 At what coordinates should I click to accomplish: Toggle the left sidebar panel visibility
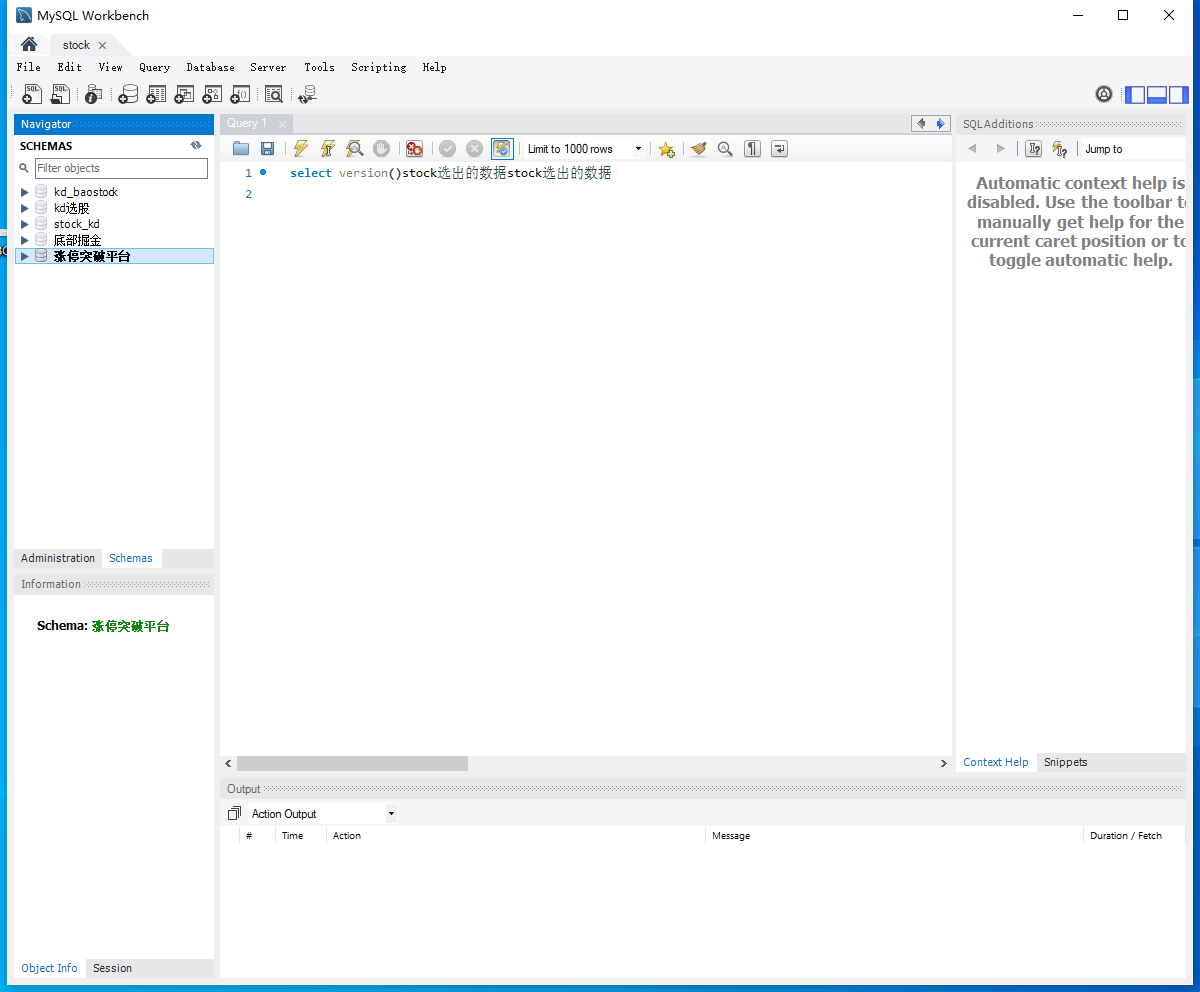pos(1135,95)
